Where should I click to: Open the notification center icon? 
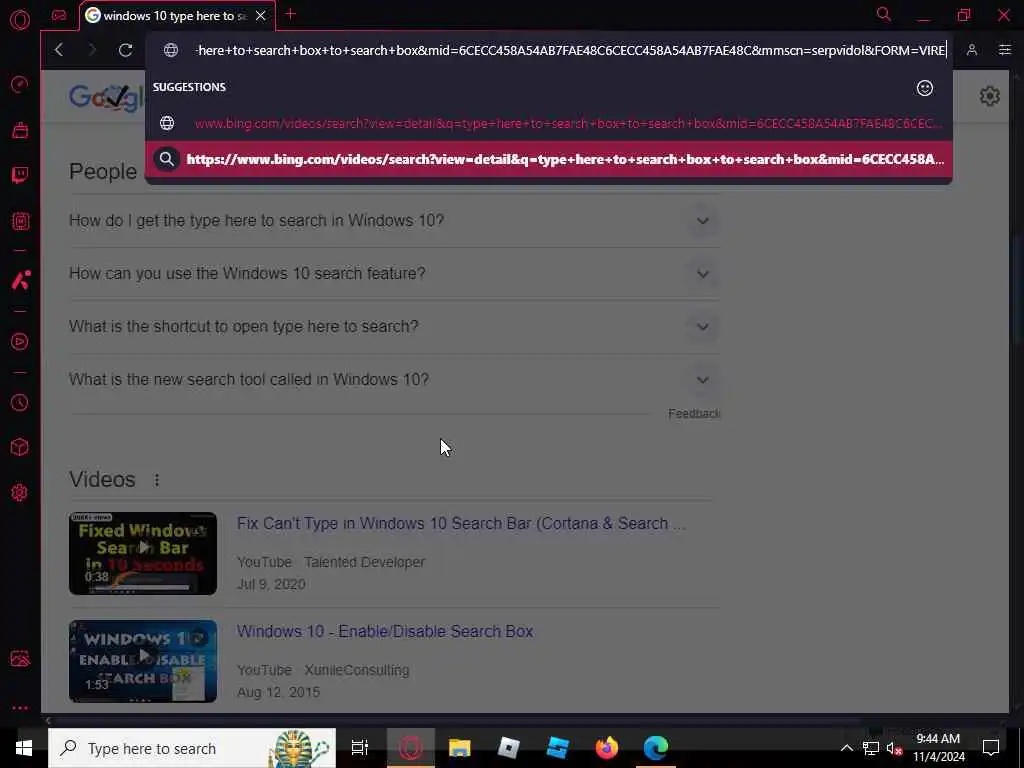point(991,748)
